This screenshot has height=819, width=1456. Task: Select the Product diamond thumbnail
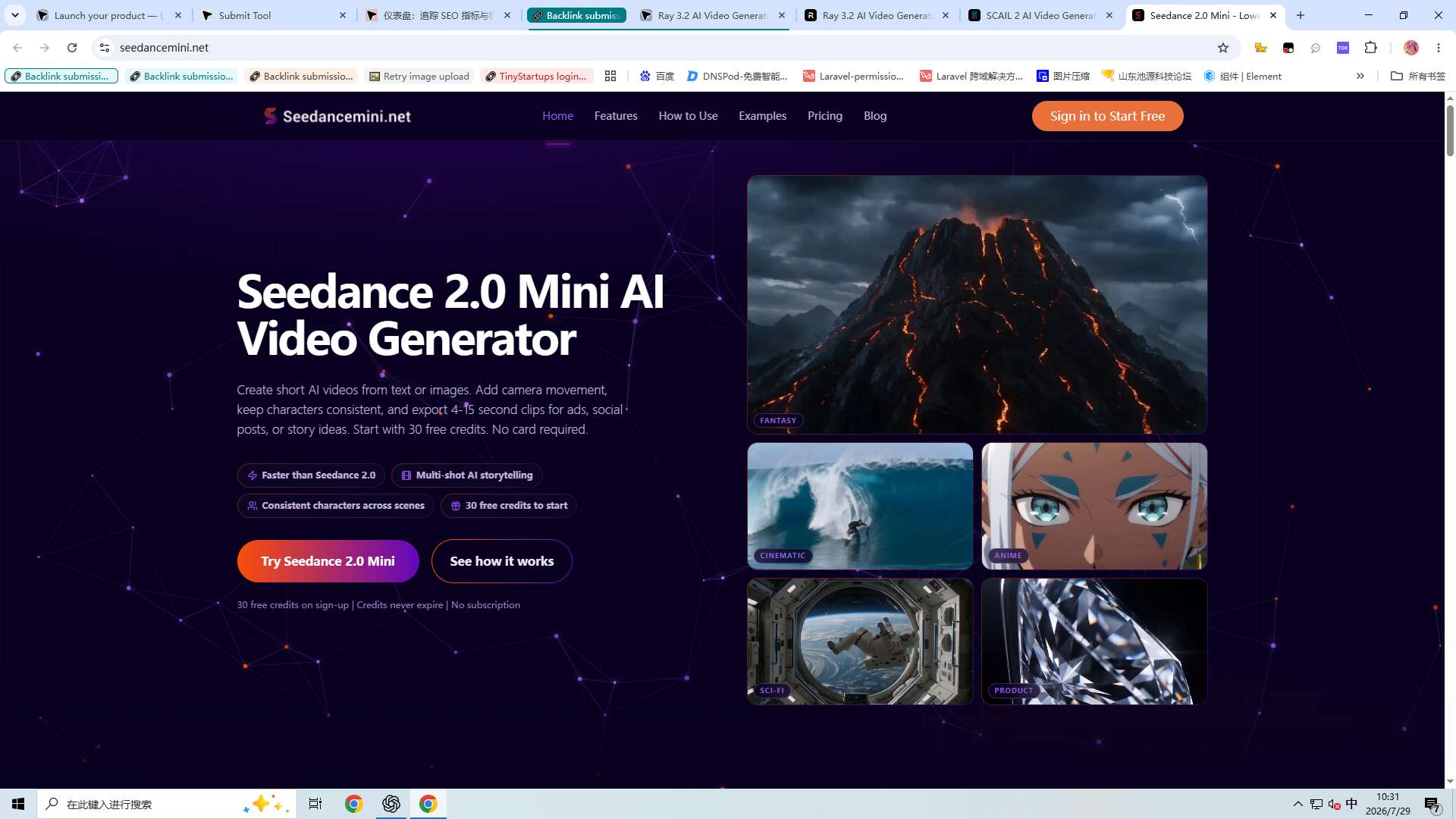(x=1094, y=642)
